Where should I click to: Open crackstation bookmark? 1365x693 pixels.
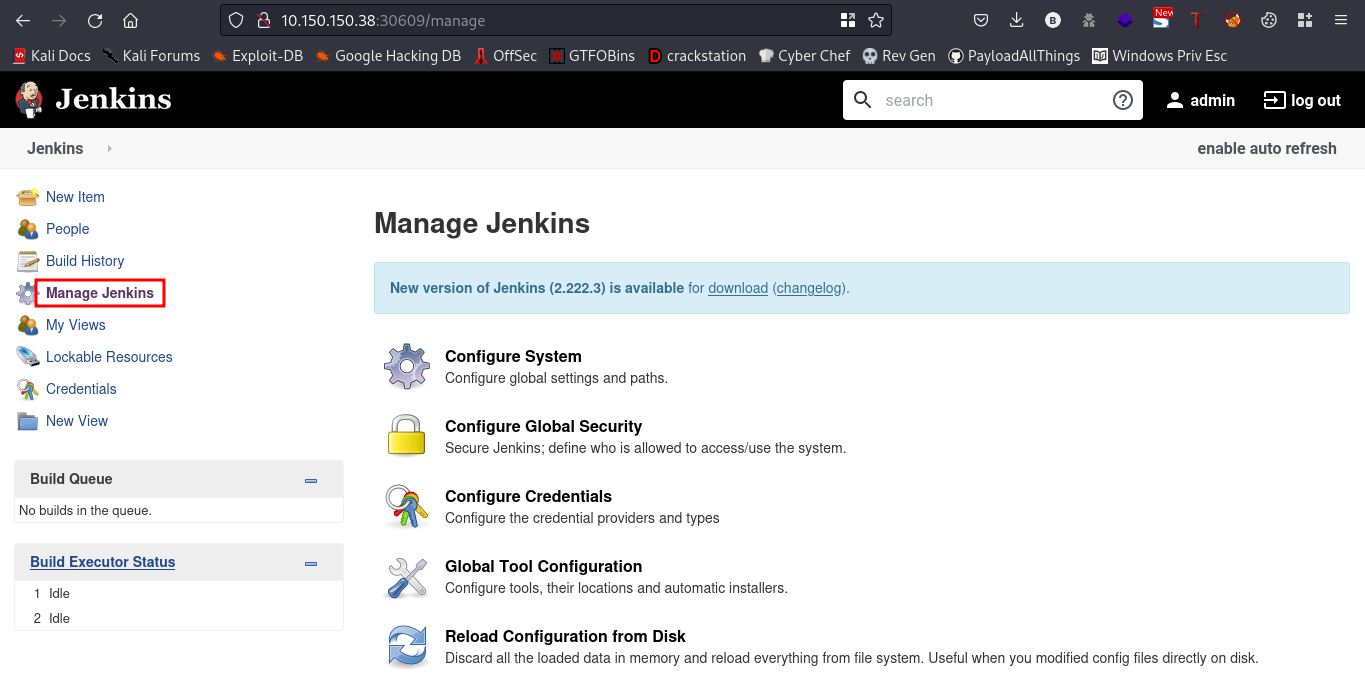[x=697, y=56]
